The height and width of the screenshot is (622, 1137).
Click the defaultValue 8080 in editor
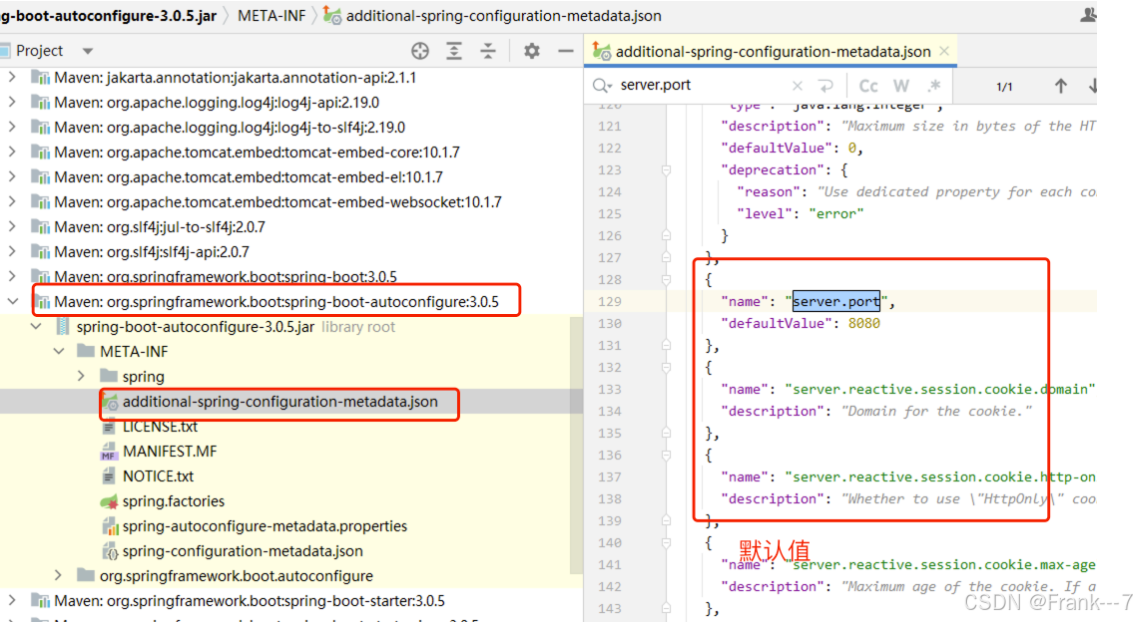(864, 323)
